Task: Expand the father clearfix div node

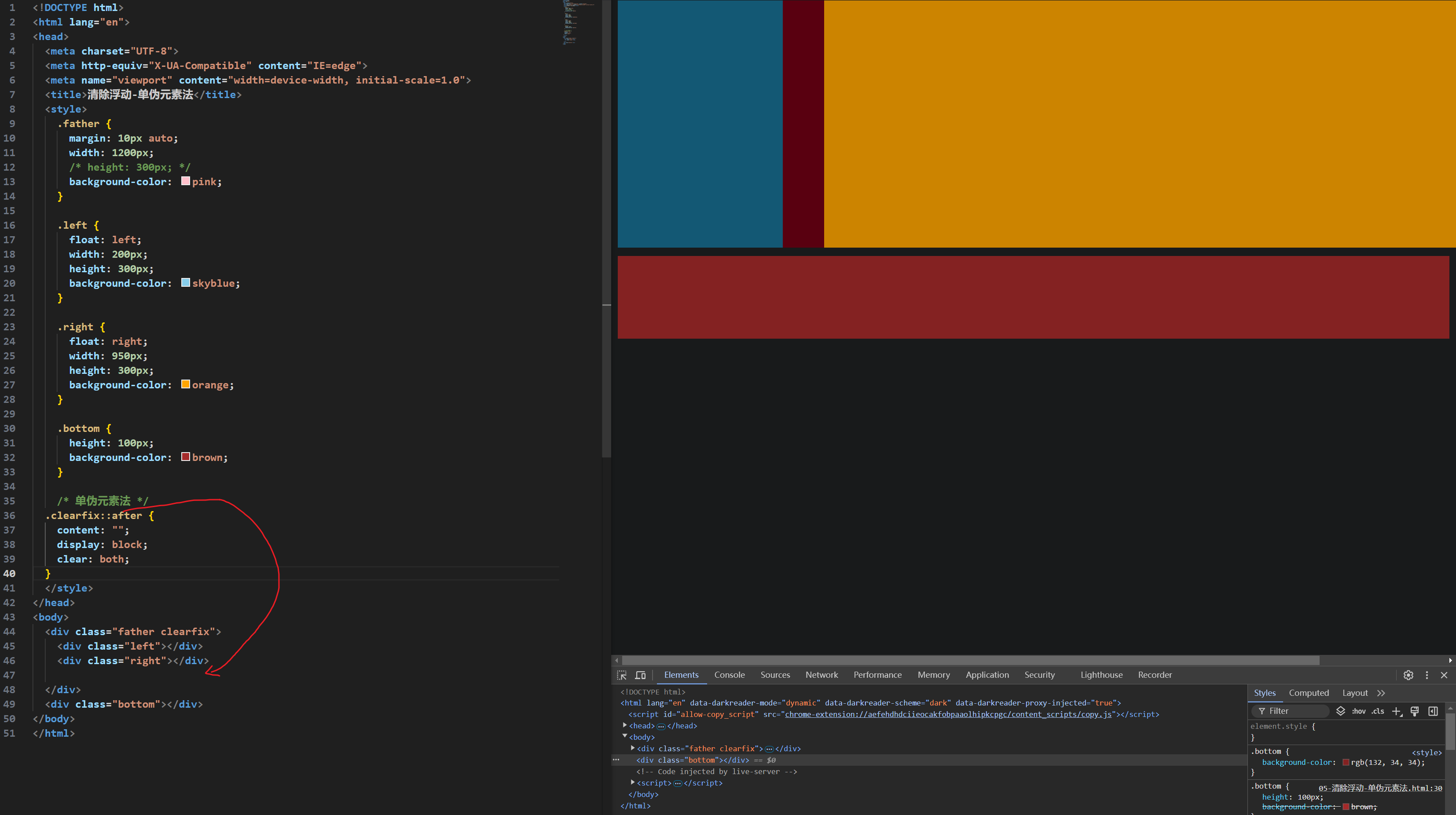Action: [632, 748]
